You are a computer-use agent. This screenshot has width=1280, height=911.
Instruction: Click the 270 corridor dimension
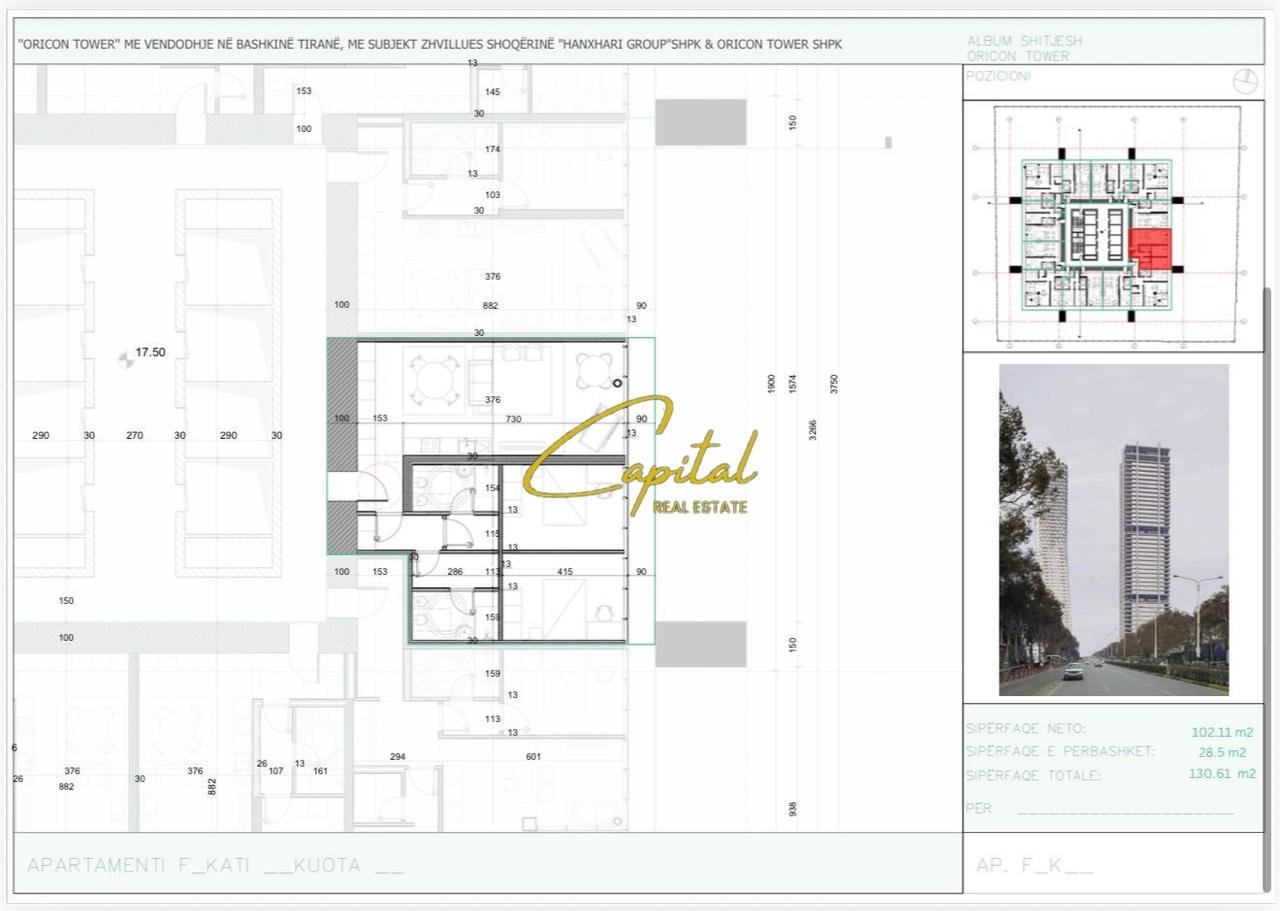click(x=134, y=435)
